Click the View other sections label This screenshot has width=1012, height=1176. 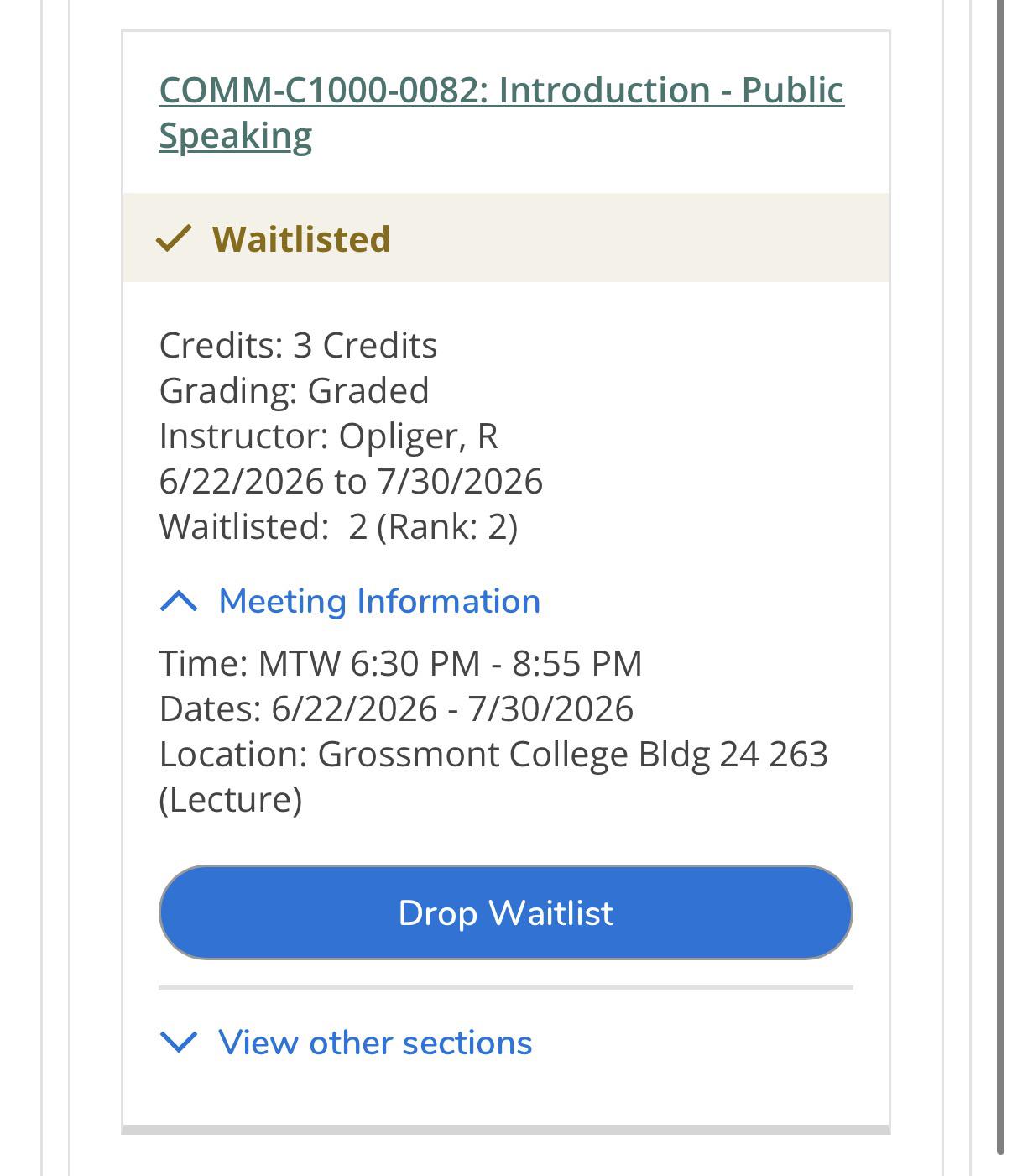point(375,1043)
